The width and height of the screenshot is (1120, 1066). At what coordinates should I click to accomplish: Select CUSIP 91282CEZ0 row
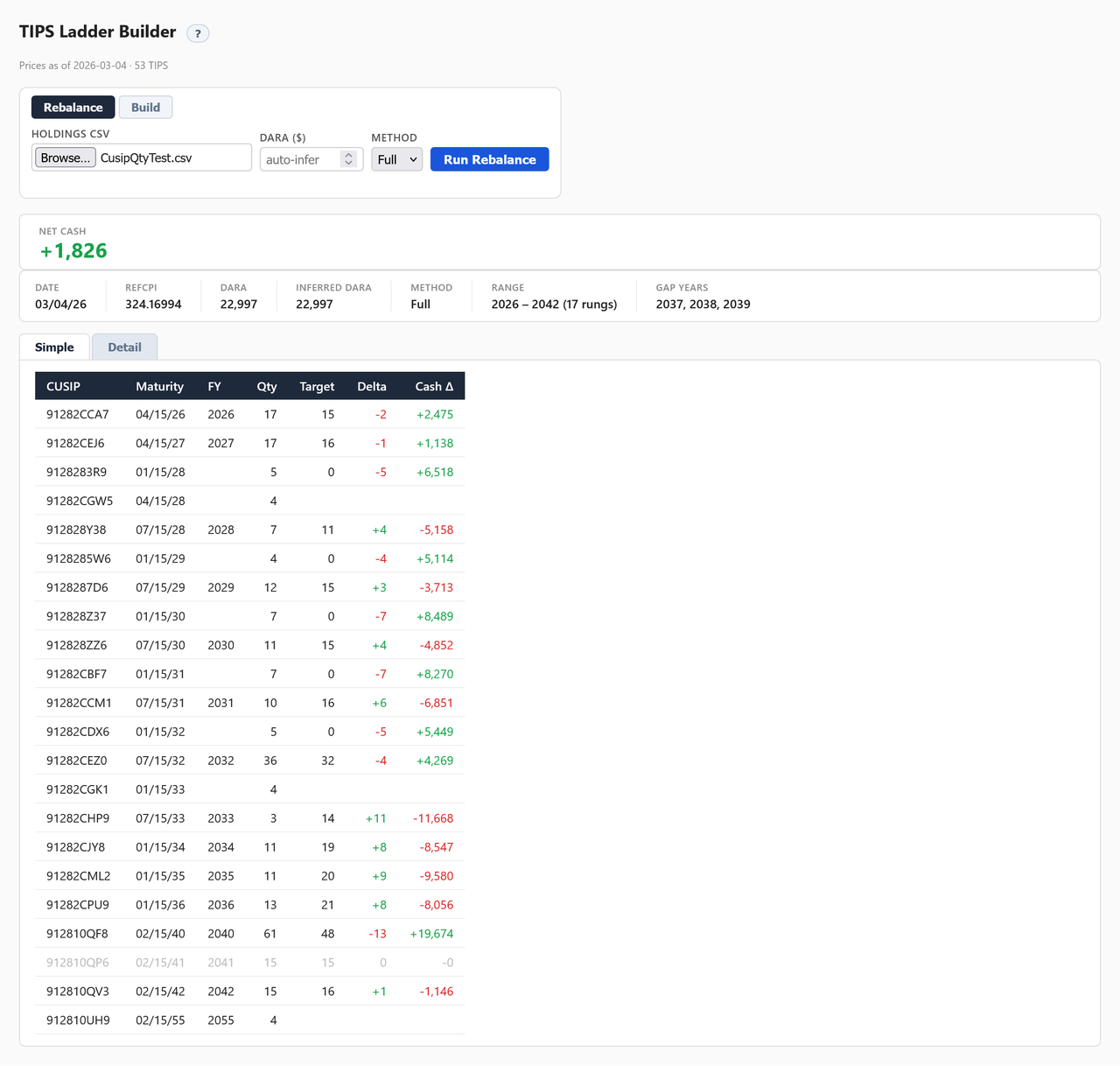point(249,761)
